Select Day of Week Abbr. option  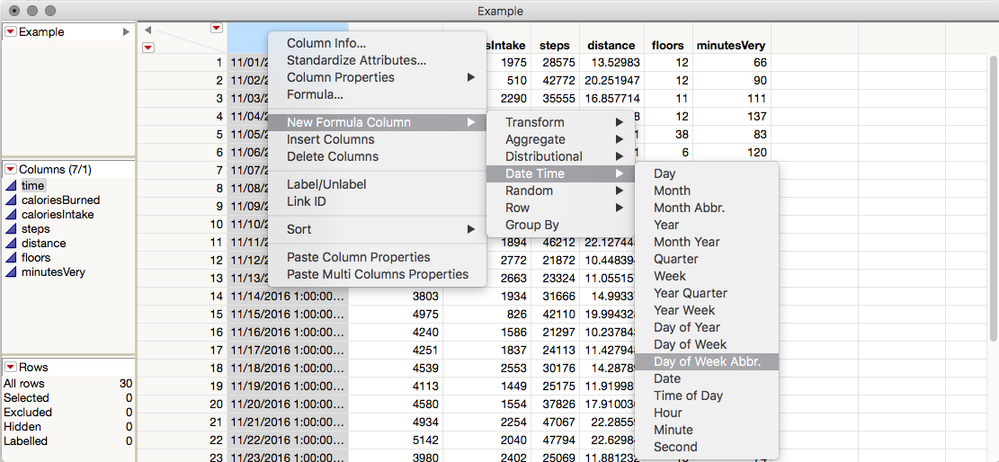pyautogui.click(x=707, y=362)
